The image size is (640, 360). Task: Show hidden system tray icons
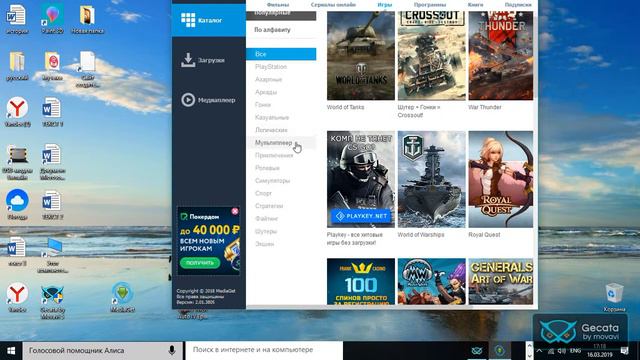click(x=540, y=351)
